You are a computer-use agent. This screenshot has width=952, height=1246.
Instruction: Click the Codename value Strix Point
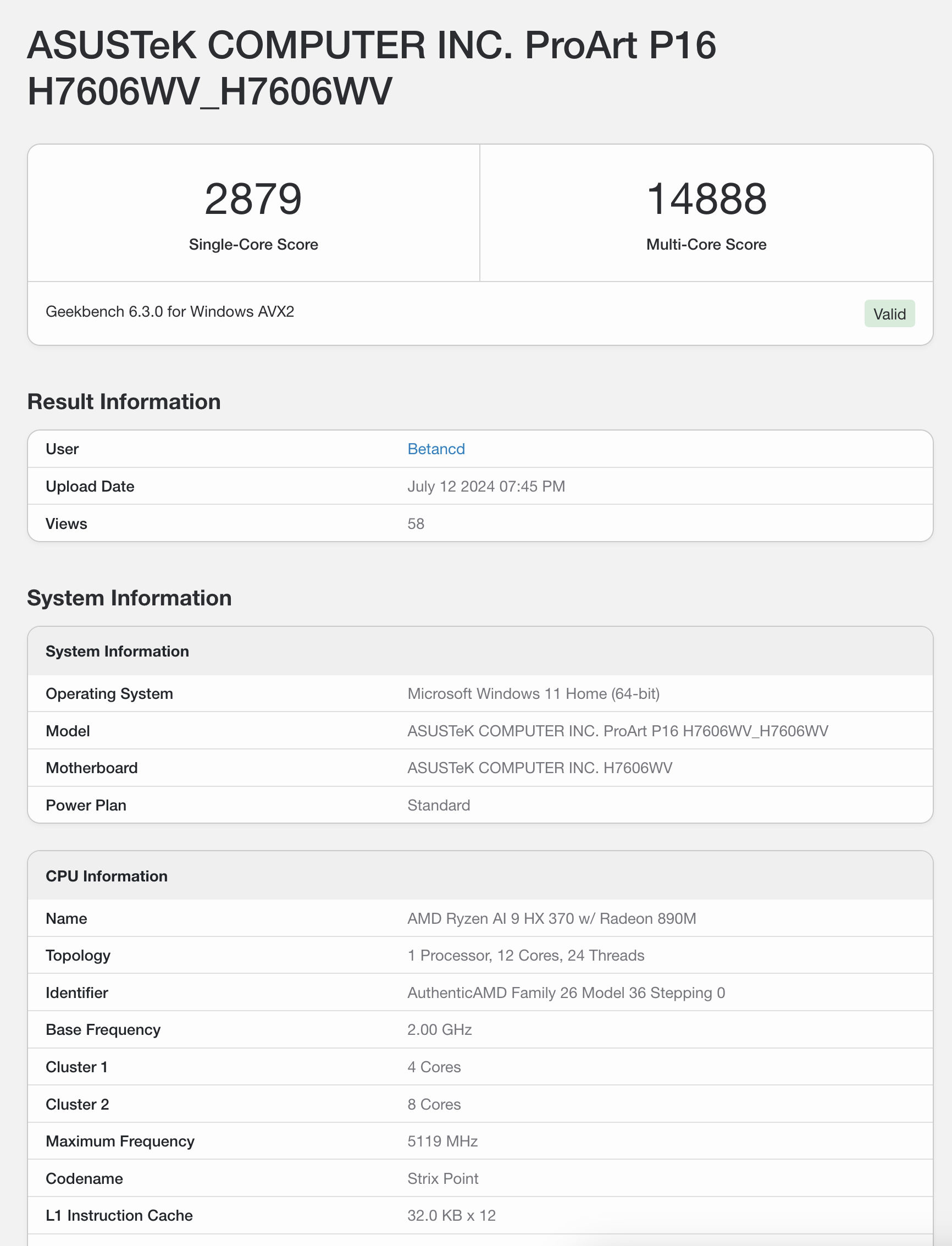pos(442,1178)
